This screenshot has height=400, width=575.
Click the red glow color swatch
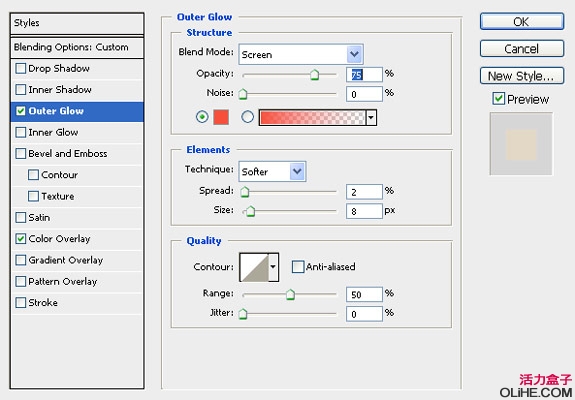221,117
